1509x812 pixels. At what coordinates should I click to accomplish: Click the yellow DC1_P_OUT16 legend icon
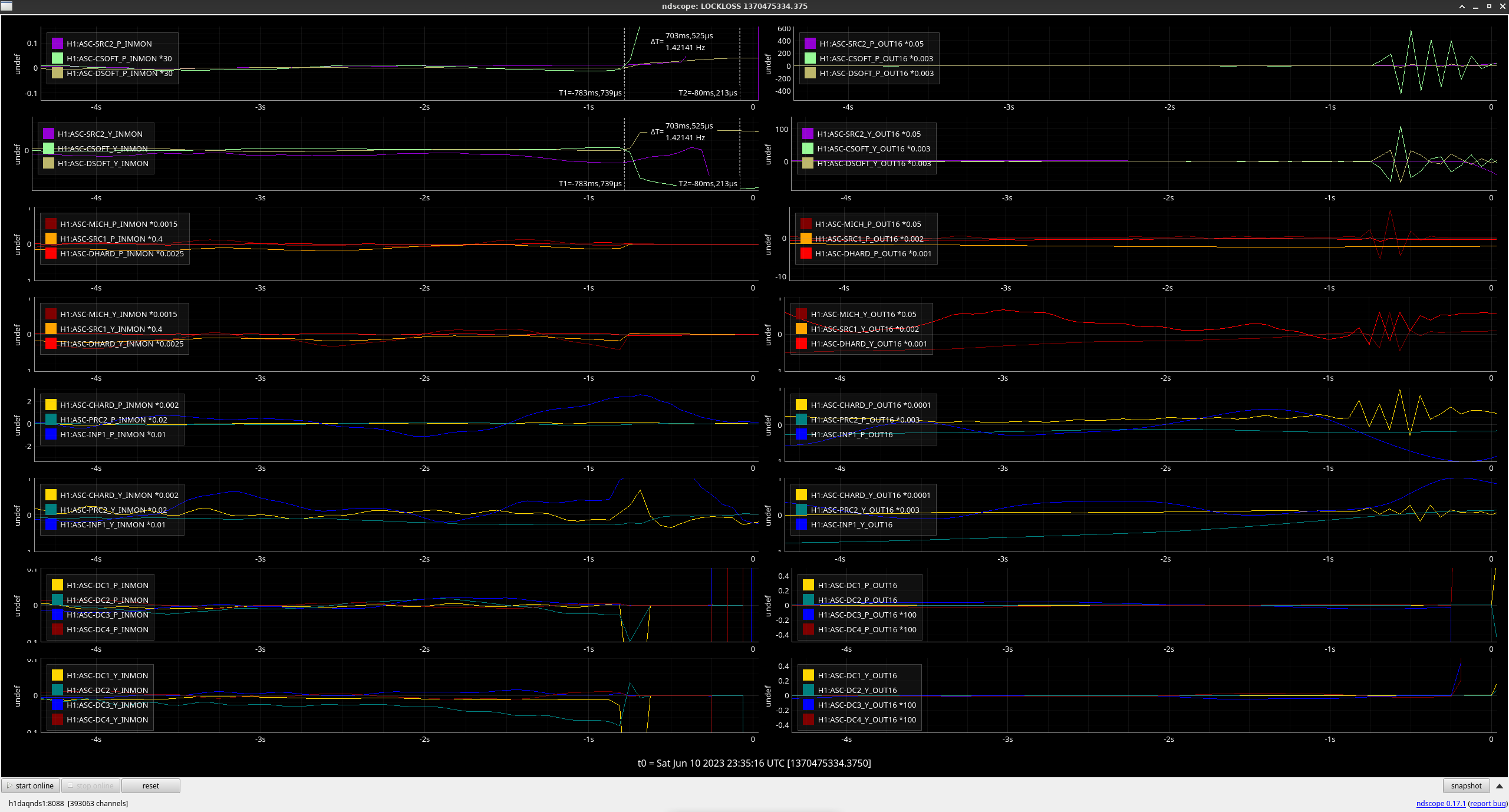pyautogui.click(x=808, y=585)
